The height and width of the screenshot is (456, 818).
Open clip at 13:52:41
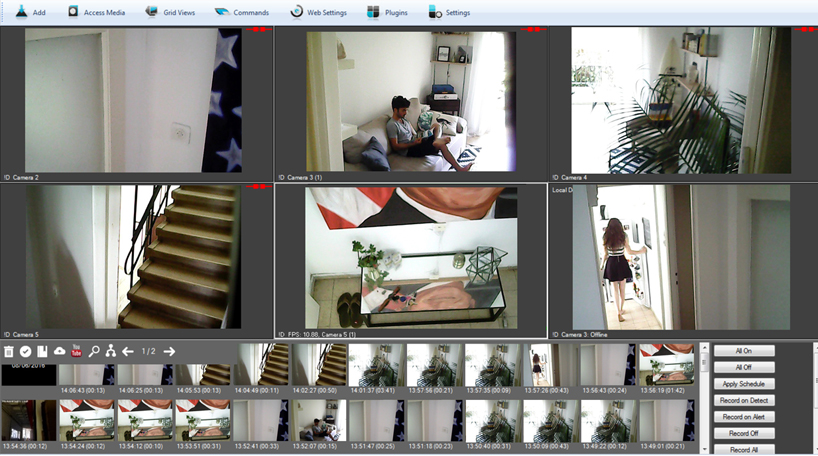[x=261, y=421]
